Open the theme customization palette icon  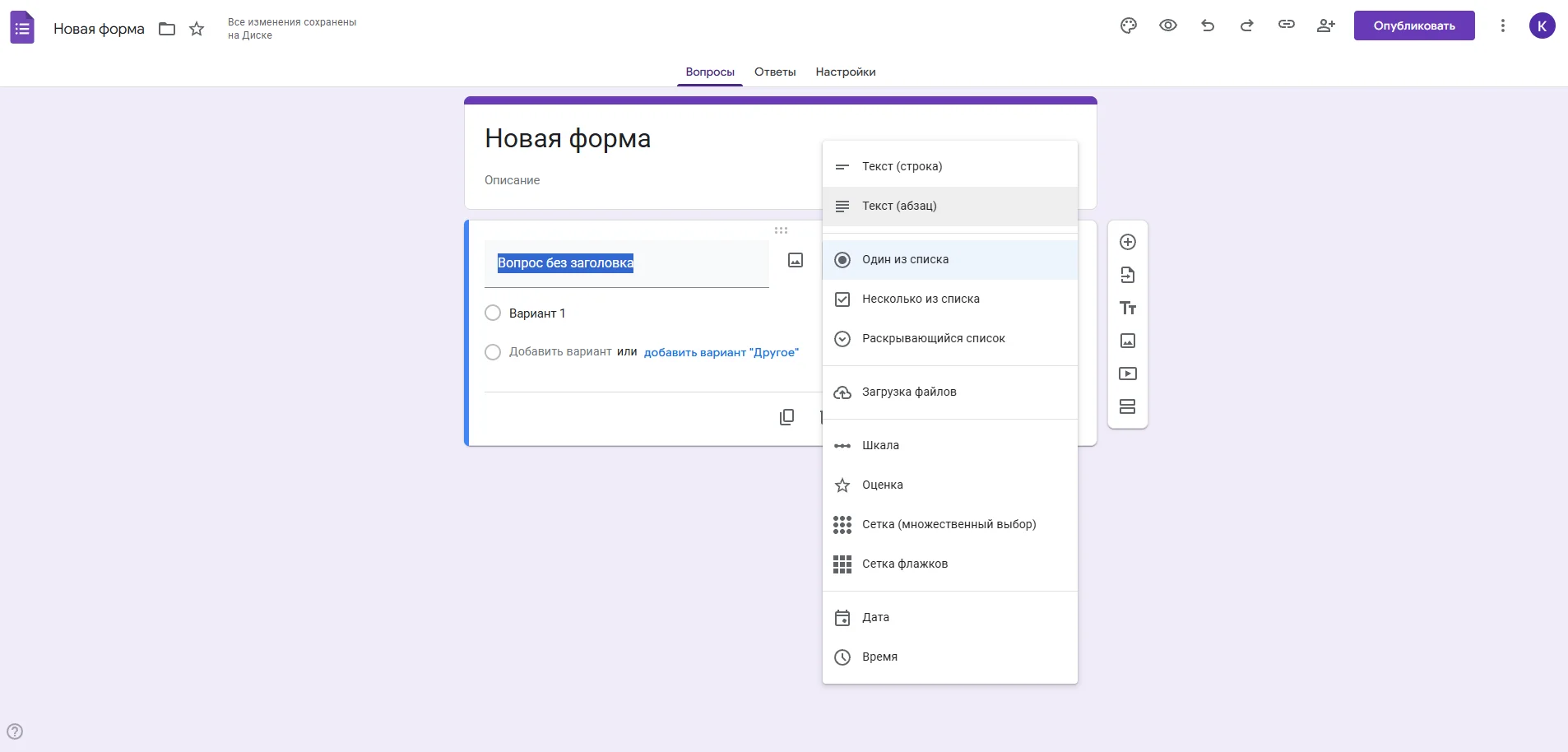[1128, 26]
